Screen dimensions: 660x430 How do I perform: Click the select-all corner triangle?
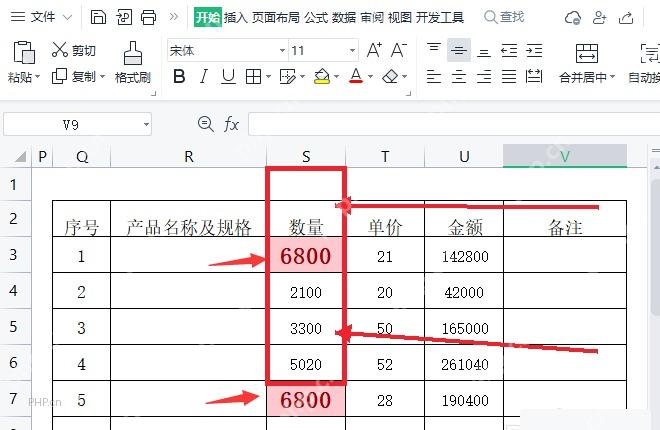tap(20, 157)
